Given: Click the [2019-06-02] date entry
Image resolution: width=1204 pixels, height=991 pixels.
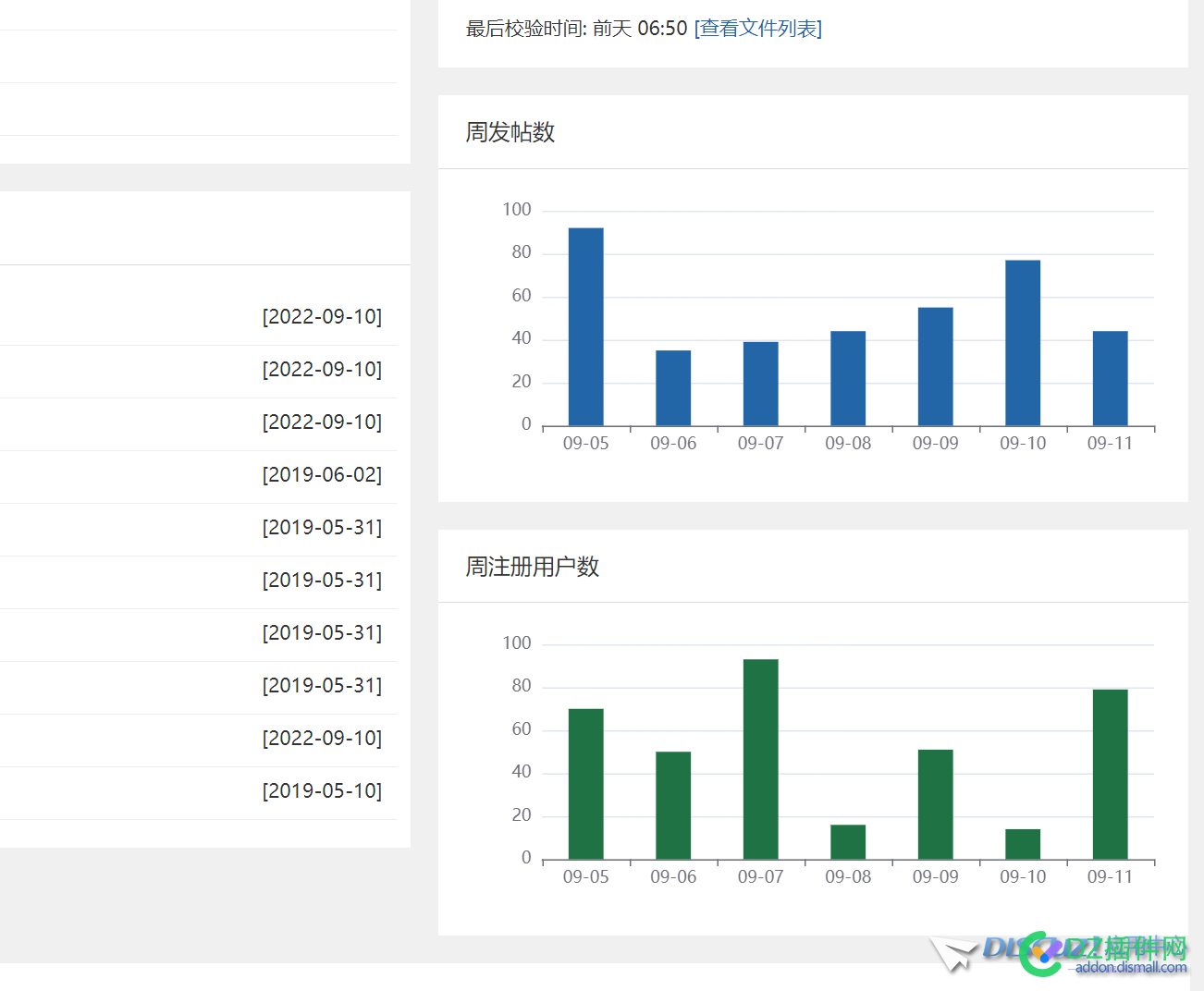Looking at the screenshot, I should (322, 475).
